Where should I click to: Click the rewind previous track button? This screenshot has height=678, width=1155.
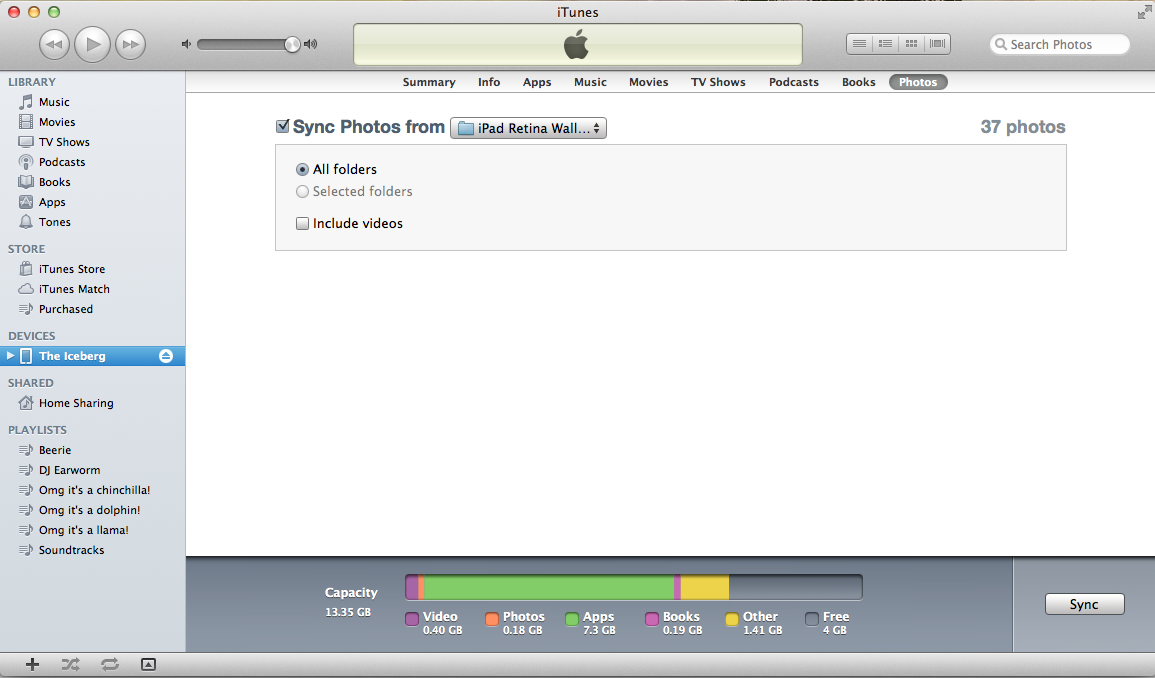[x=54, y=44]
